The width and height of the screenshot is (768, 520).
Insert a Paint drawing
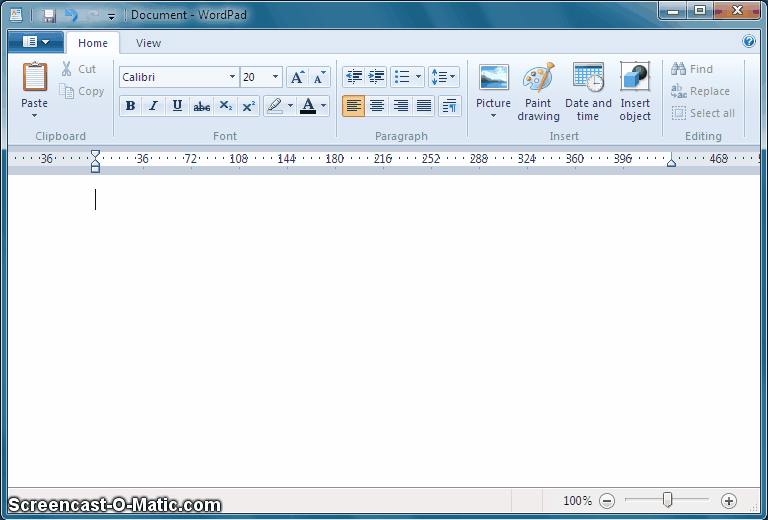point(538,92)
